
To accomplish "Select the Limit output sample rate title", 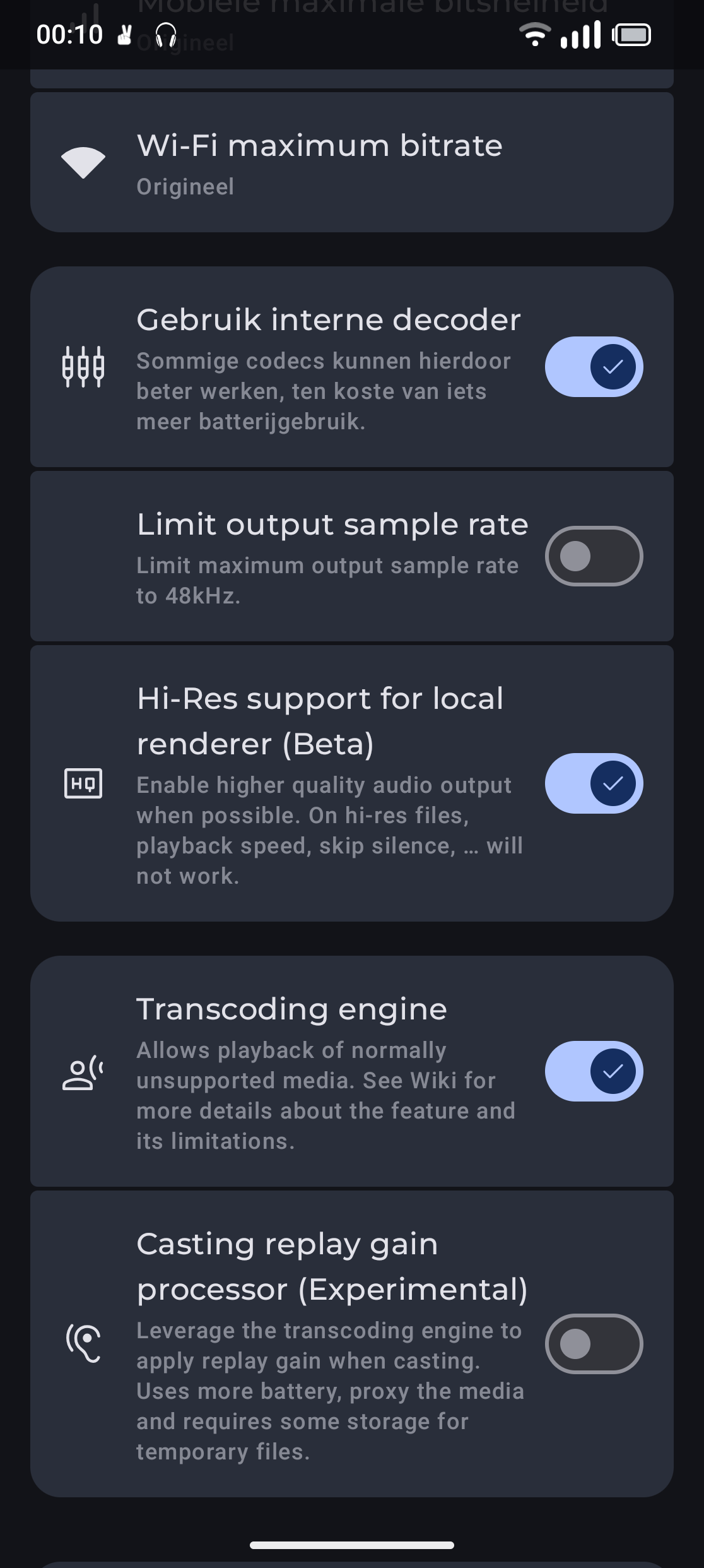I will coord(332,525).
